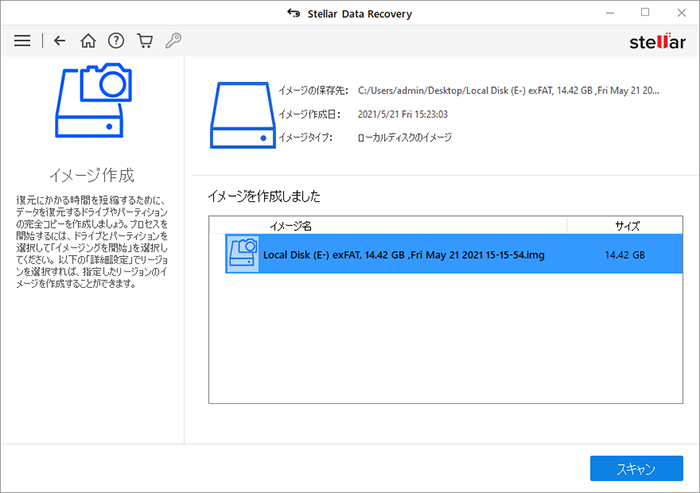Screen dimensions: 700x493
Task: Click the image save path text
Action: click(x=508, y=90)
